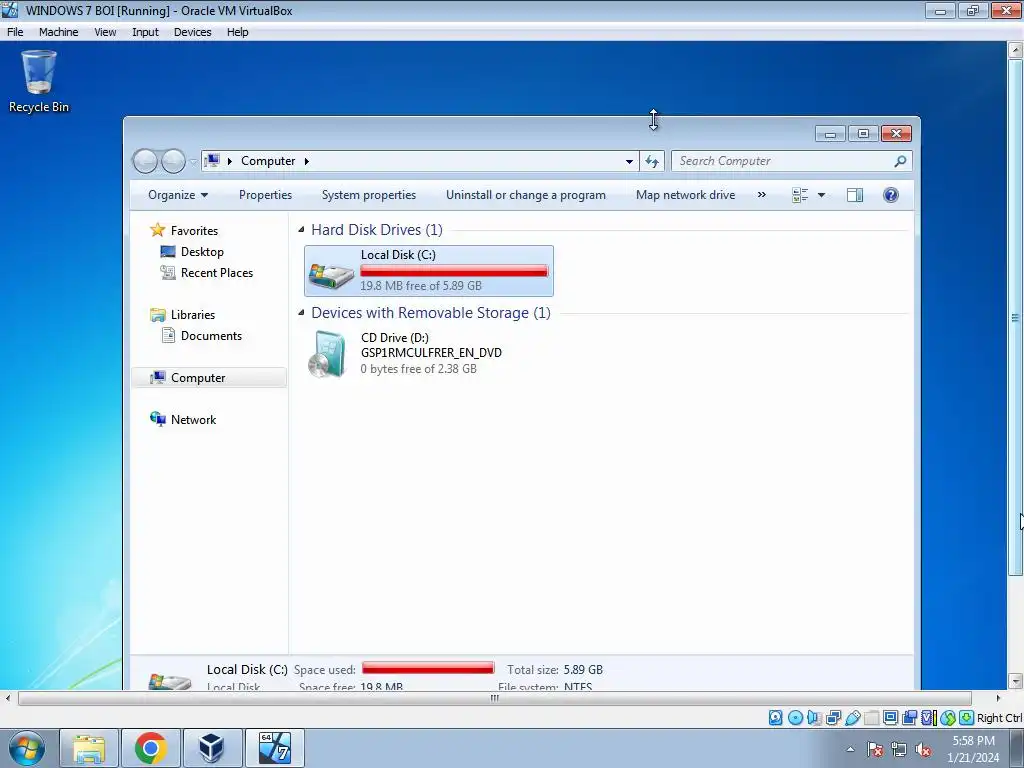Click the Change your view icon
1024x768 pixels.
pyautogui.click(x=800, y=195)
